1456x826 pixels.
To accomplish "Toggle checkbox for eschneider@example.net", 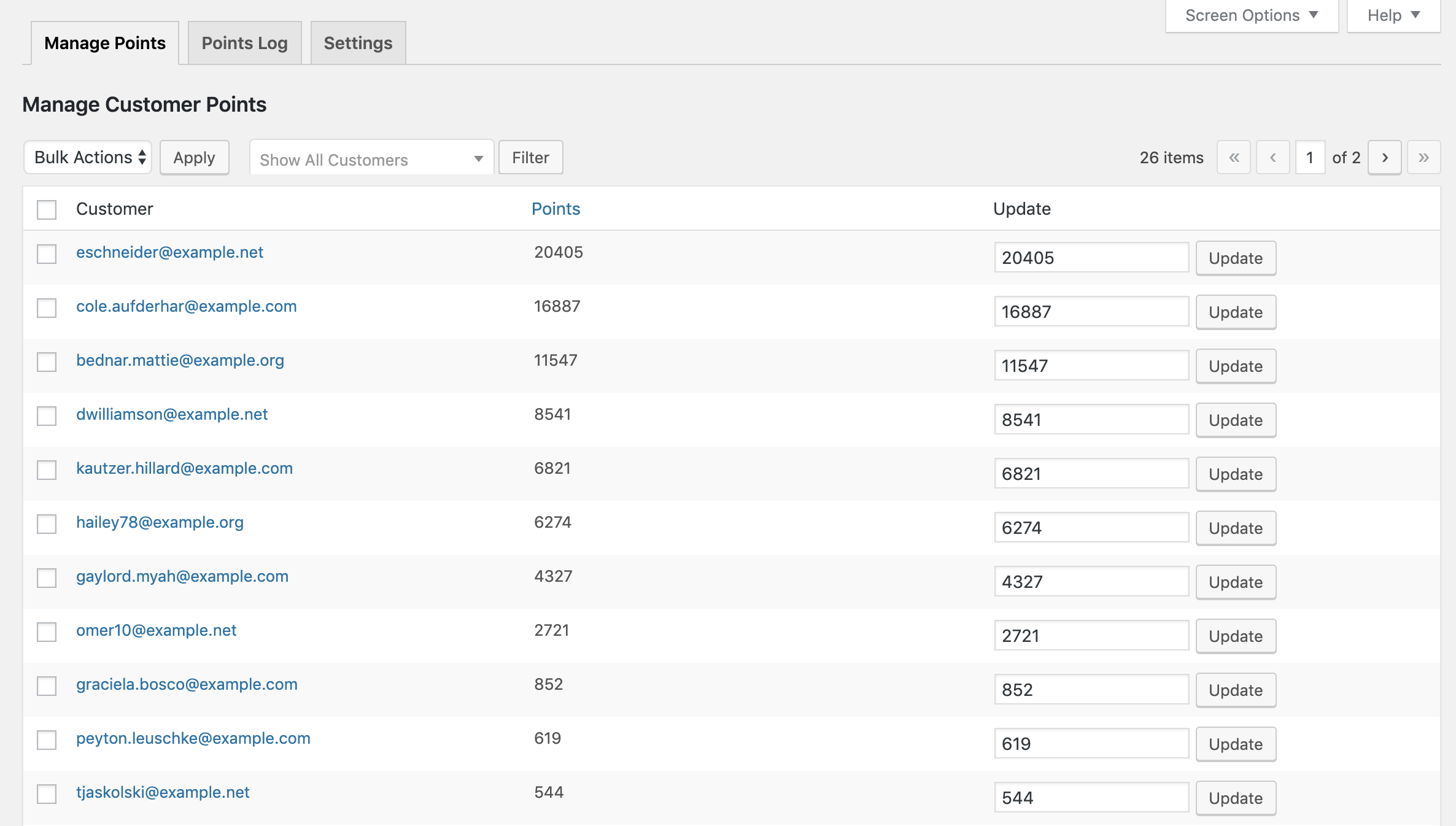I will pos(48,253).
